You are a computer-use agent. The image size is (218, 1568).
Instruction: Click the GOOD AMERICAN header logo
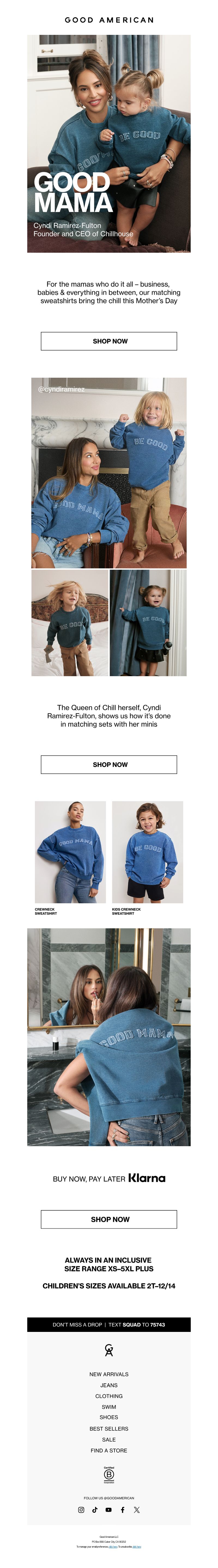(109, 20)
